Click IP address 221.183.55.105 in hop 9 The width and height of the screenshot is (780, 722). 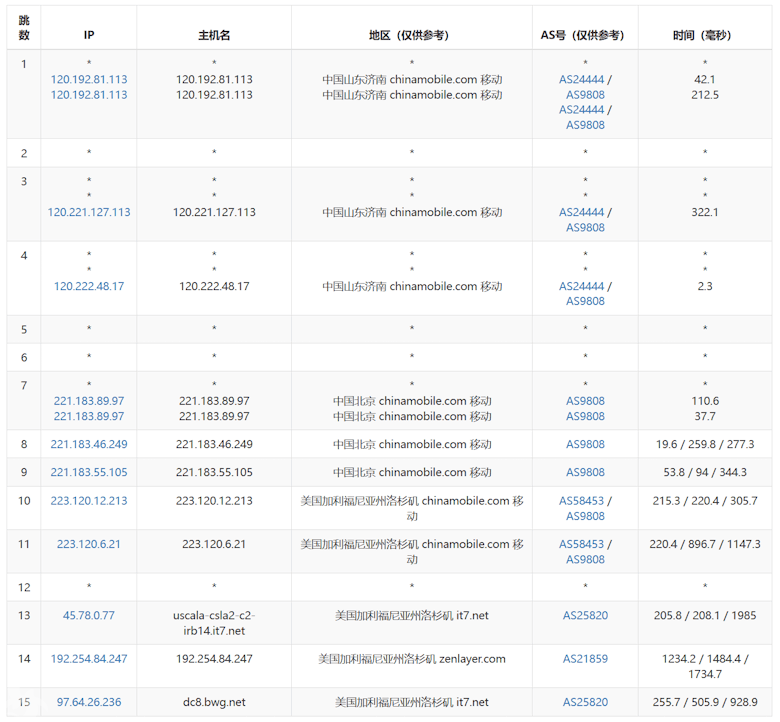pyautogui.click(x=89, y=472)
